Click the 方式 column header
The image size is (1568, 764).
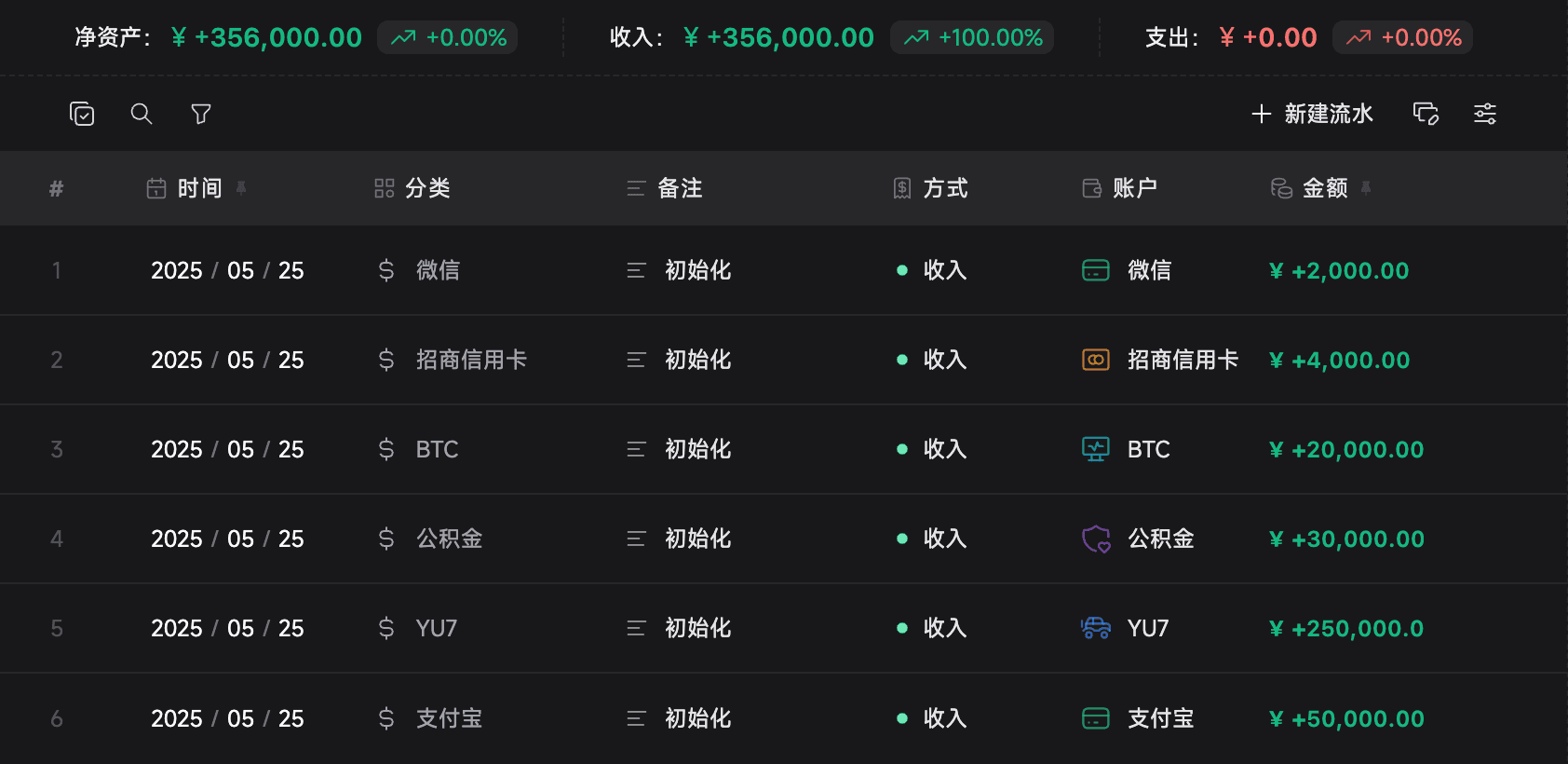(x=945, y=188)
